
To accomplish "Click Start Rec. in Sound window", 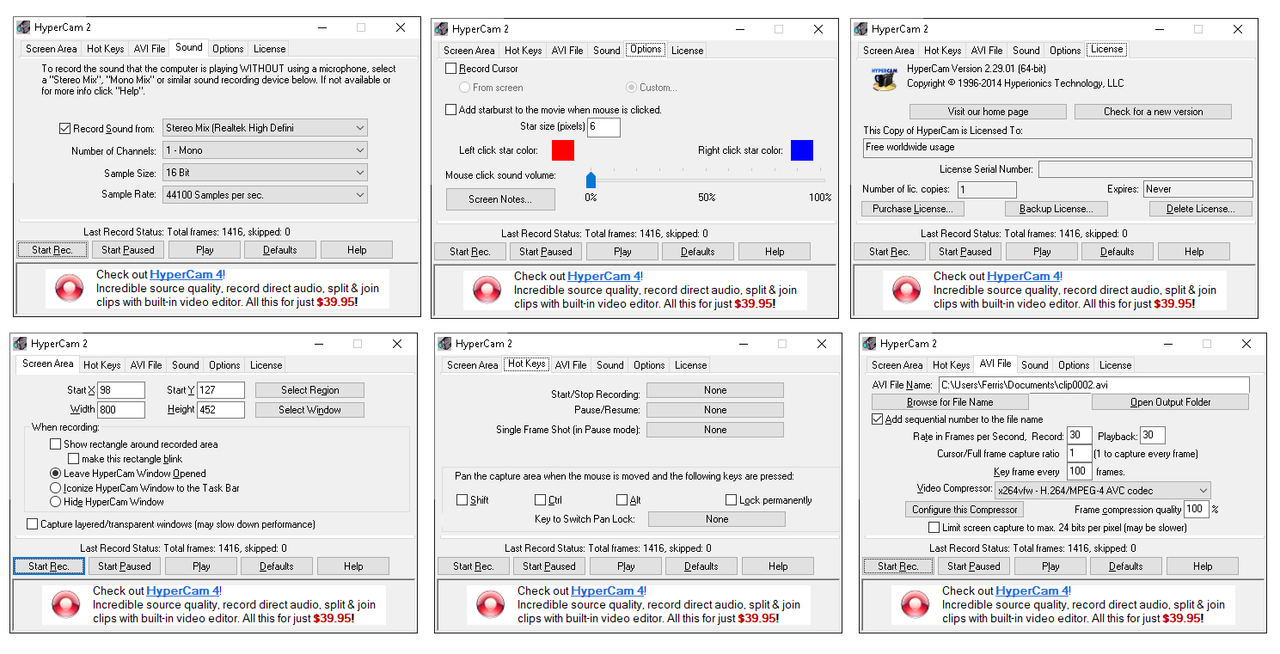I will [52, 250].
